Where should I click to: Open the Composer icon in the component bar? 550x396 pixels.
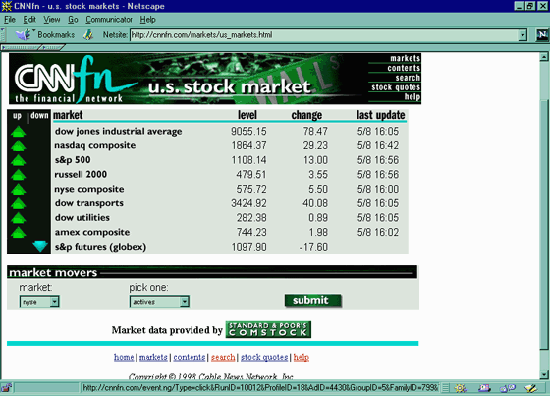coord(530,388)
